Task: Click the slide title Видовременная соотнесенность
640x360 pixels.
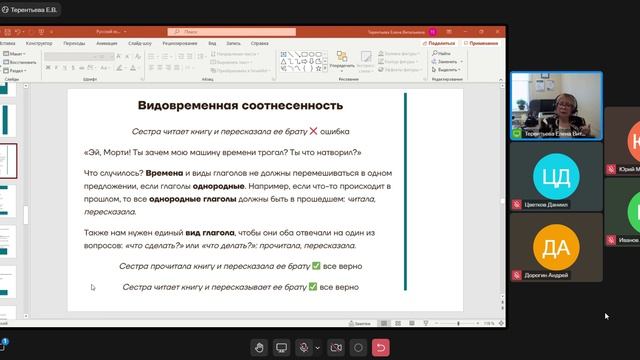Action: click(240, 105)
